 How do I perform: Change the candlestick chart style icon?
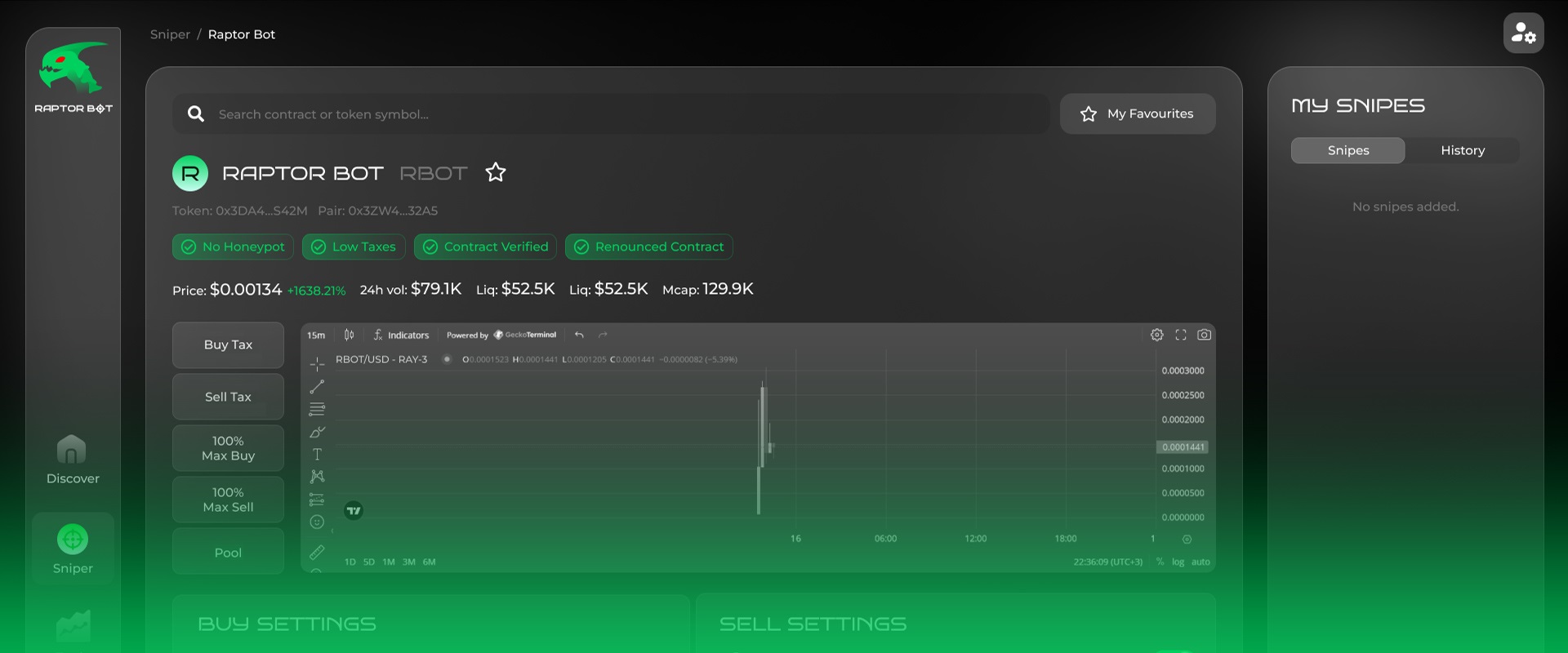(x=350, y=335)
